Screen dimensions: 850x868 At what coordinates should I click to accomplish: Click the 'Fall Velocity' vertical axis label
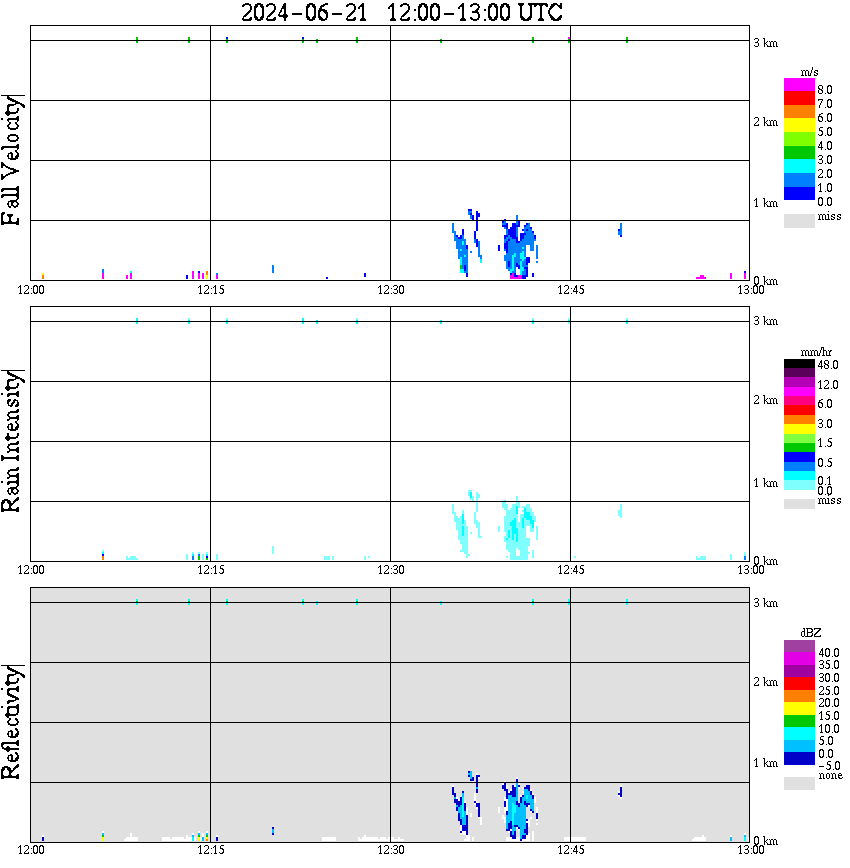(x=11, y=160)
